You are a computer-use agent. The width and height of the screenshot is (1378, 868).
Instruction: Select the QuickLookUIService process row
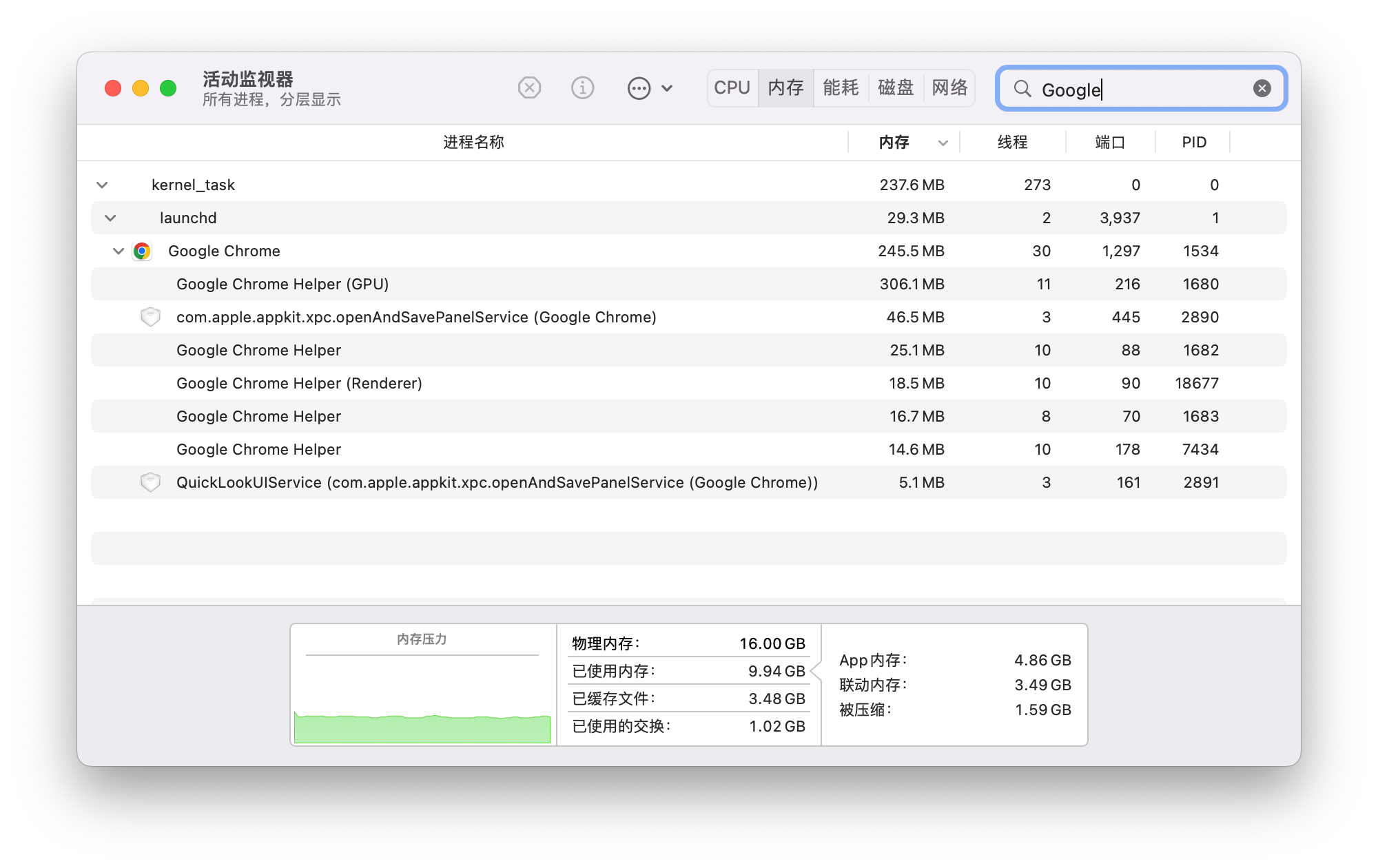tap(689, 482)
